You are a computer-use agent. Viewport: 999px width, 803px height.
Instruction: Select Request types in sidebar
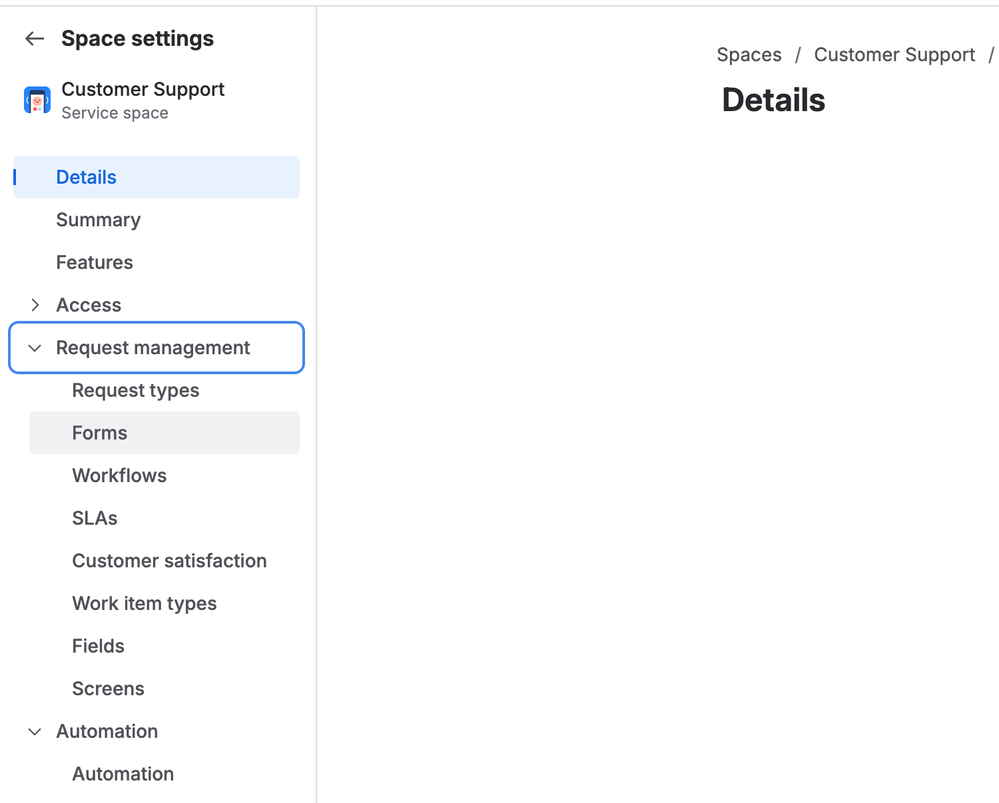coord(135,391)
